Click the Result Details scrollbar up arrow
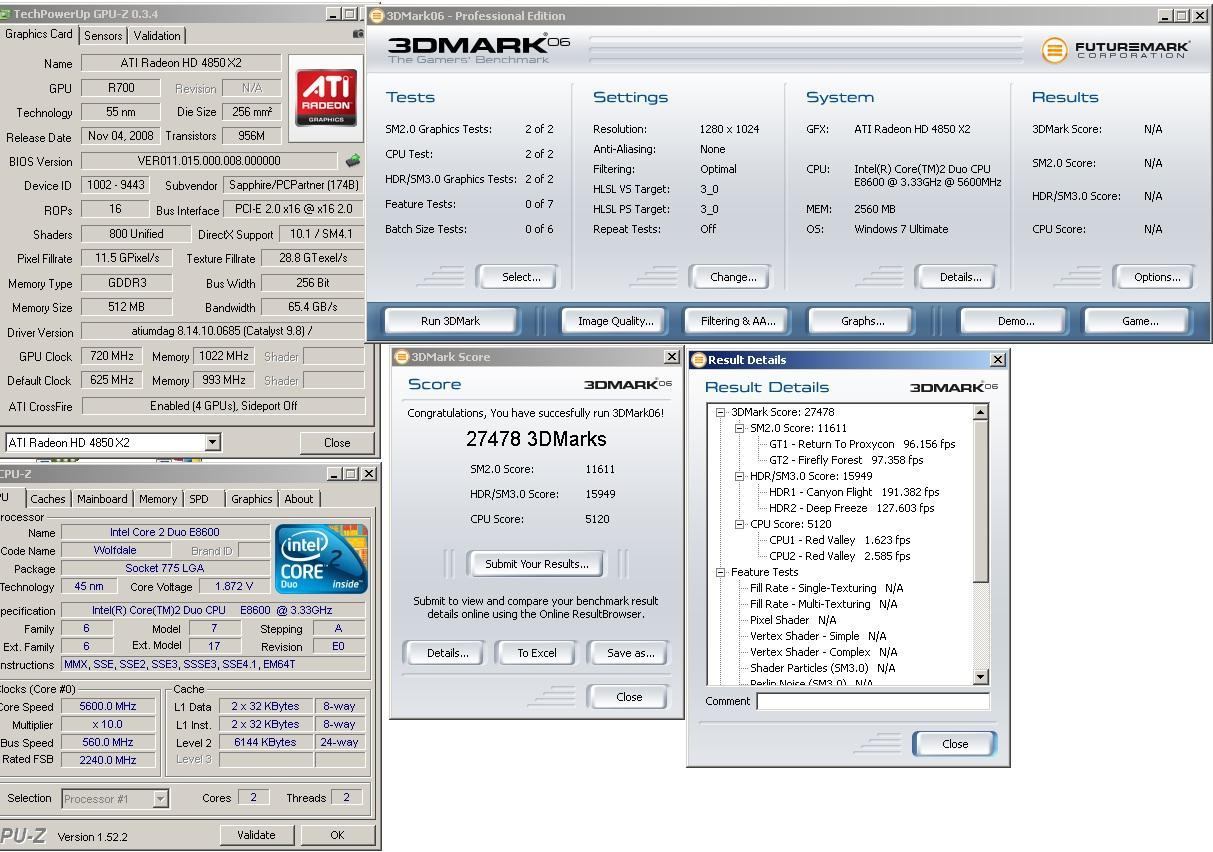This screenshot has width=1213, height=852. pos(980,412)
